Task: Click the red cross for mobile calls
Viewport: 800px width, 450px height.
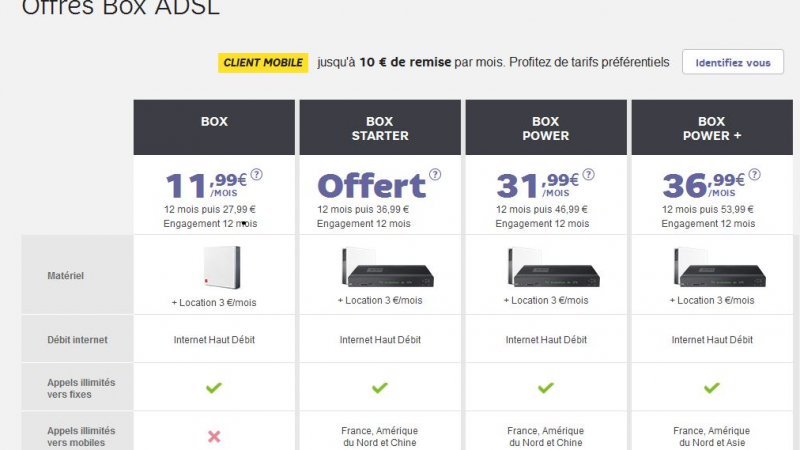Action: click(x=213, y=436)
